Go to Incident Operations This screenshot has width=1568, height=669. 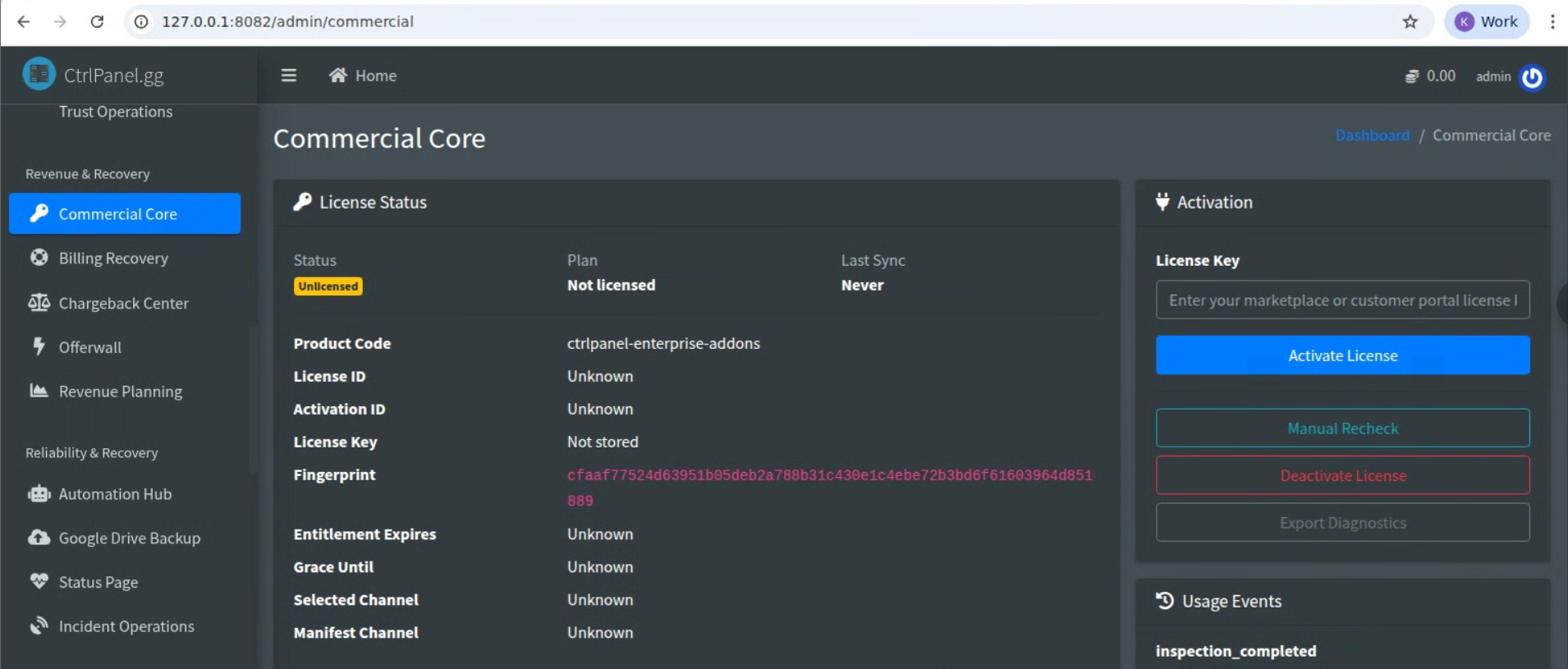(125, 626)
